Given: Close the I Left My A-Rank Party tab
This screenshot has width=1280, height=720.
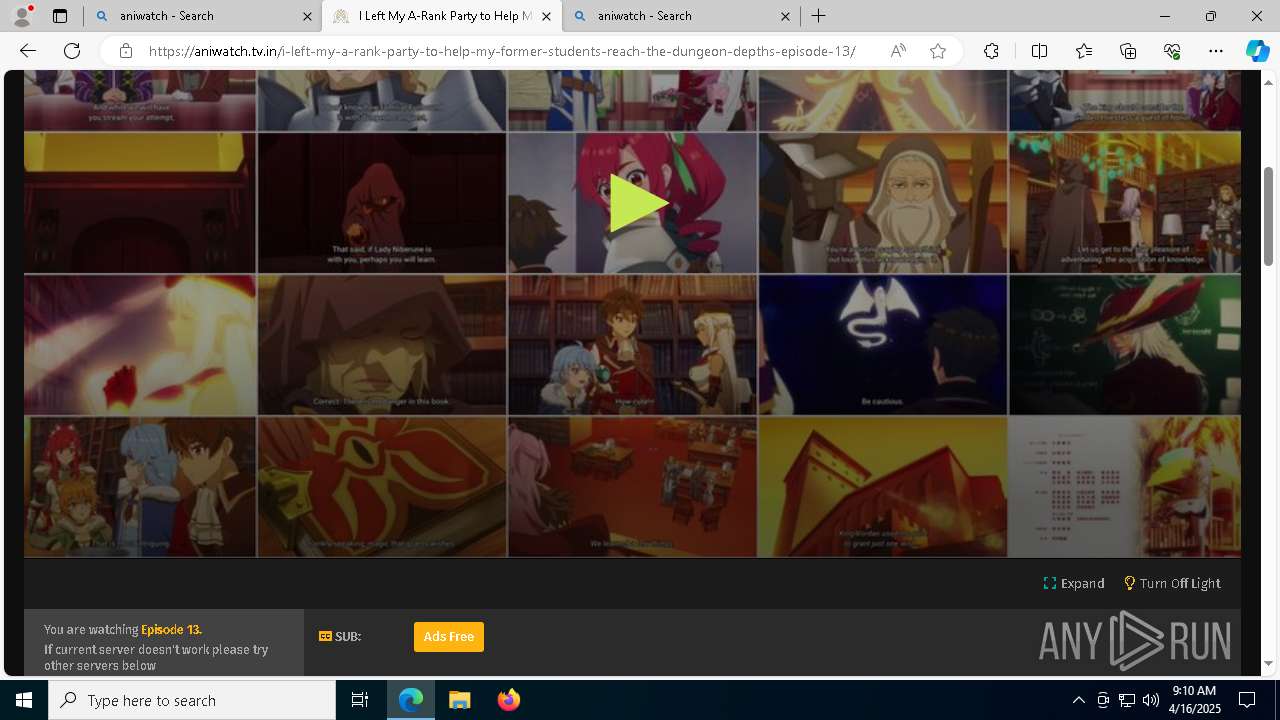Looking at the screenshot, I should (546, 16).
